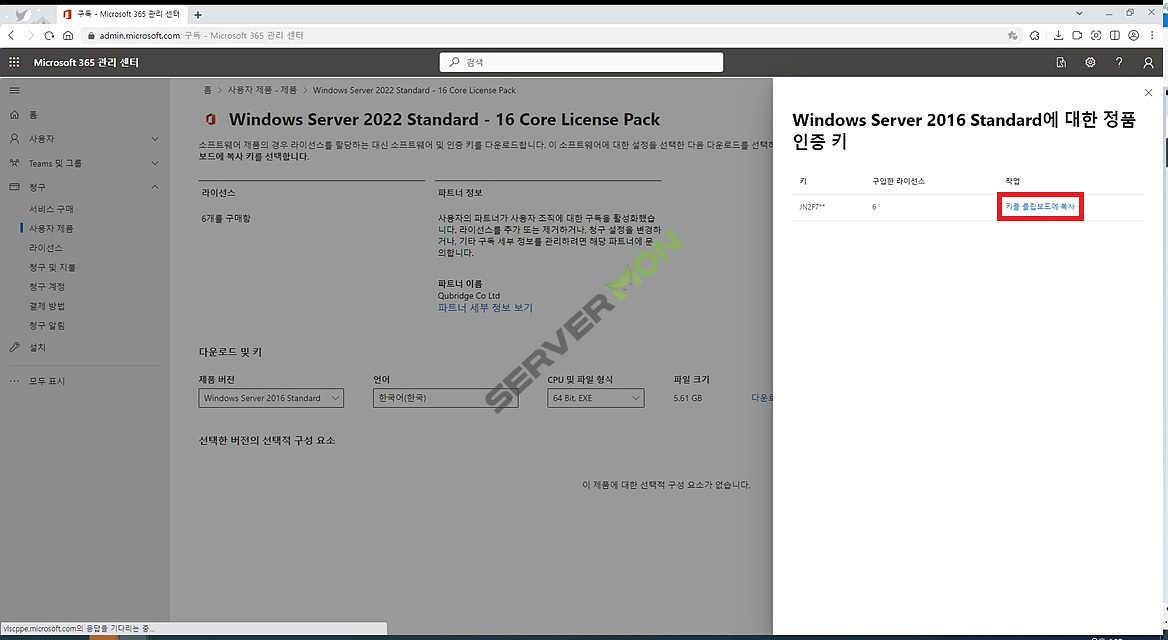Click the key value JN2F7**
The image size is (1168, 640).
click(812, 206)
